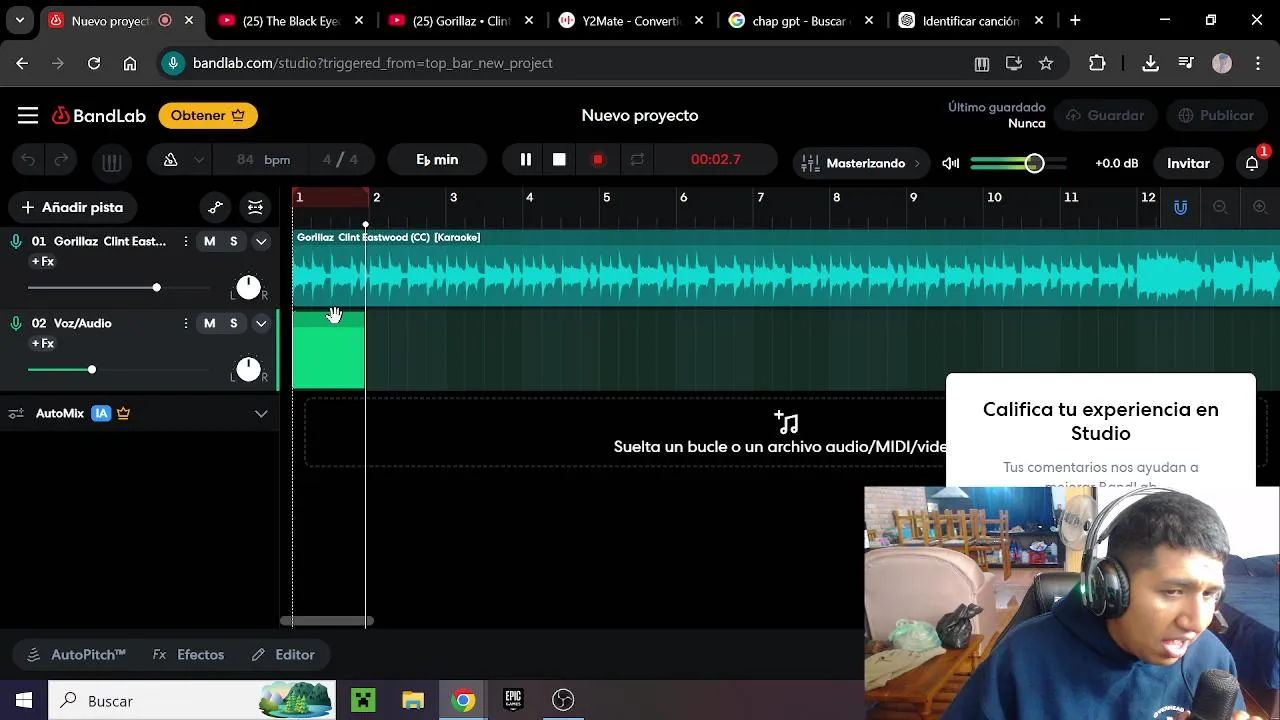Open metronome options dropdown arrow

click(199, 160)
